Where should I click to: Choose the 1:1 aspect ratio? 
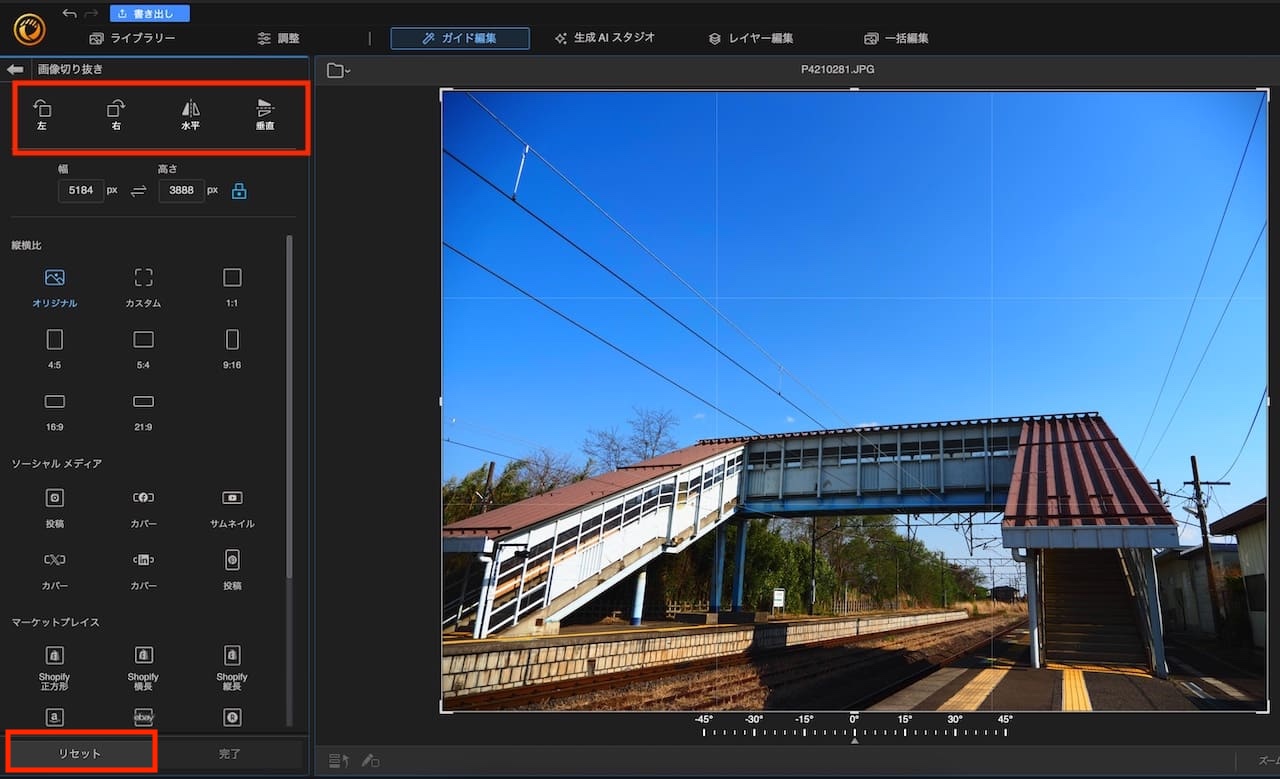(x=232, y=287)
